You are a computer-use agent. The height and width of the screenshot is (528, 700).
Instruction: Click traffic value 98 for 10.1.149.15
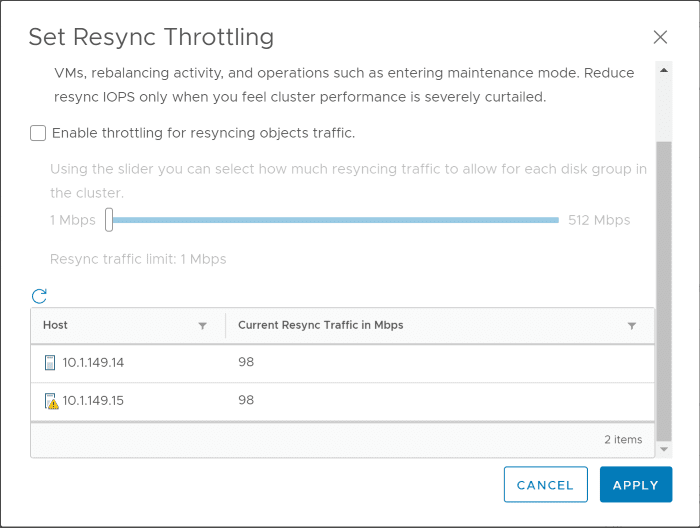246,400
